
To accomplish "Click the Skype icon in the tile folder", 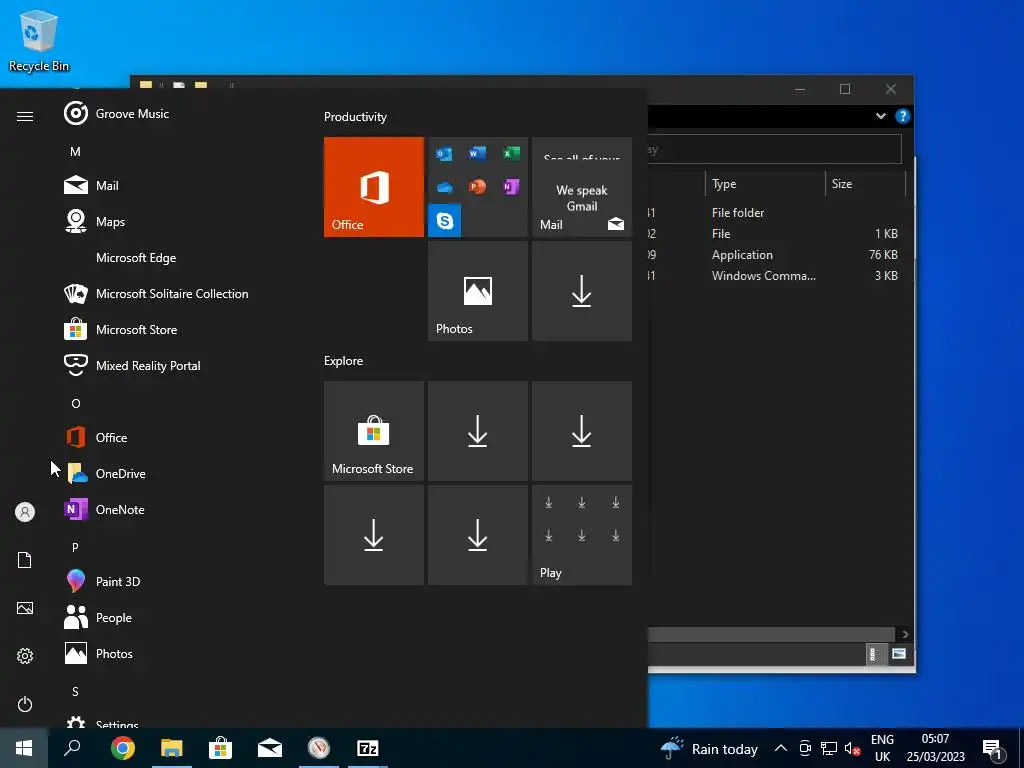I will click(x=445, y=221).
